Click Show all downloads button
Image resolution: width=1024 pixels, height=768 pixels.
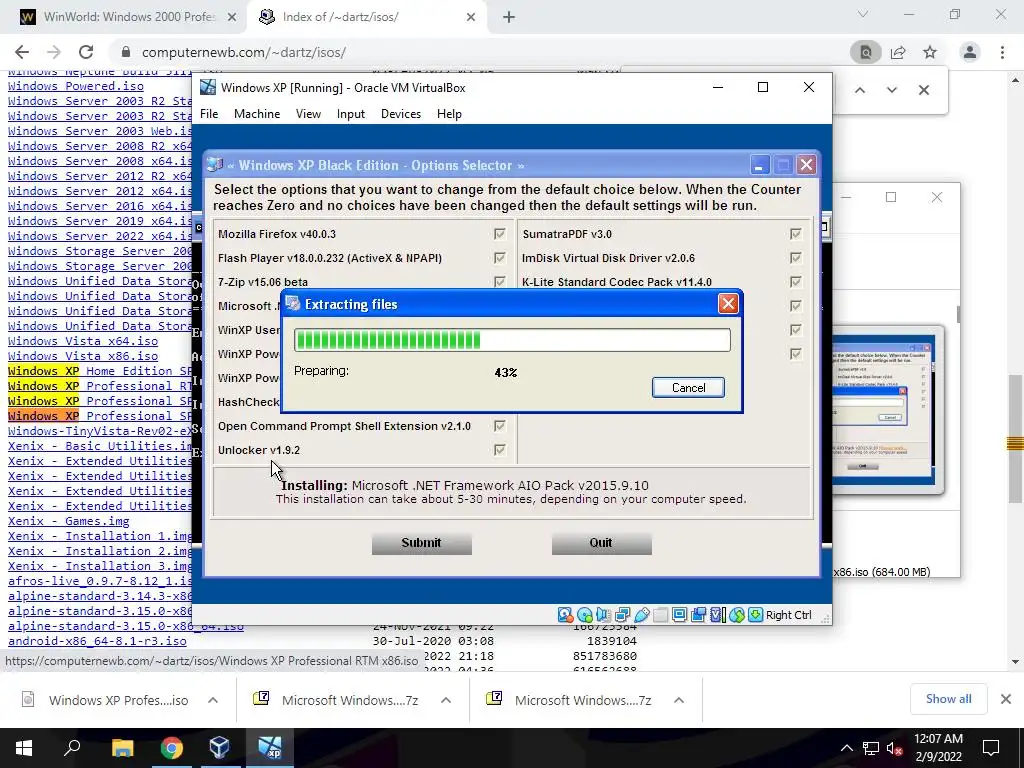click(948, 699)
